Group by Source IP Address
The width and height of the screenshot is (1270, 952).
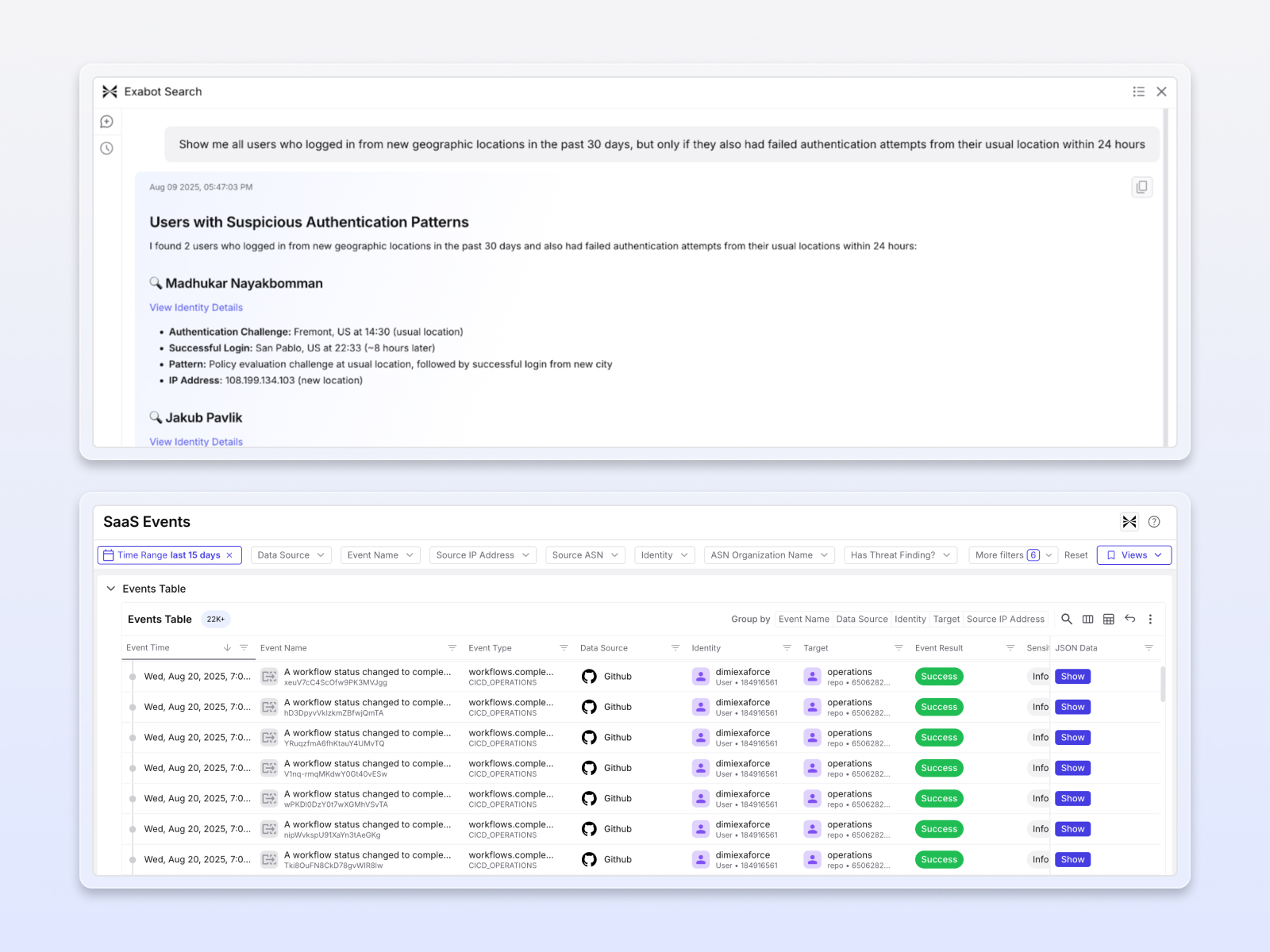(x=1006, y=619)
